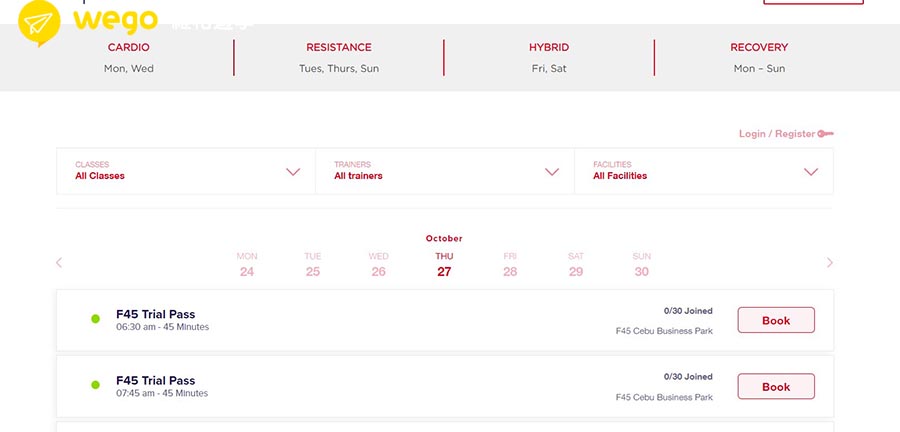900x432 pixels.
Task: Book the 07:45 am F45 Trial Pass
Action: coord(776,387)
